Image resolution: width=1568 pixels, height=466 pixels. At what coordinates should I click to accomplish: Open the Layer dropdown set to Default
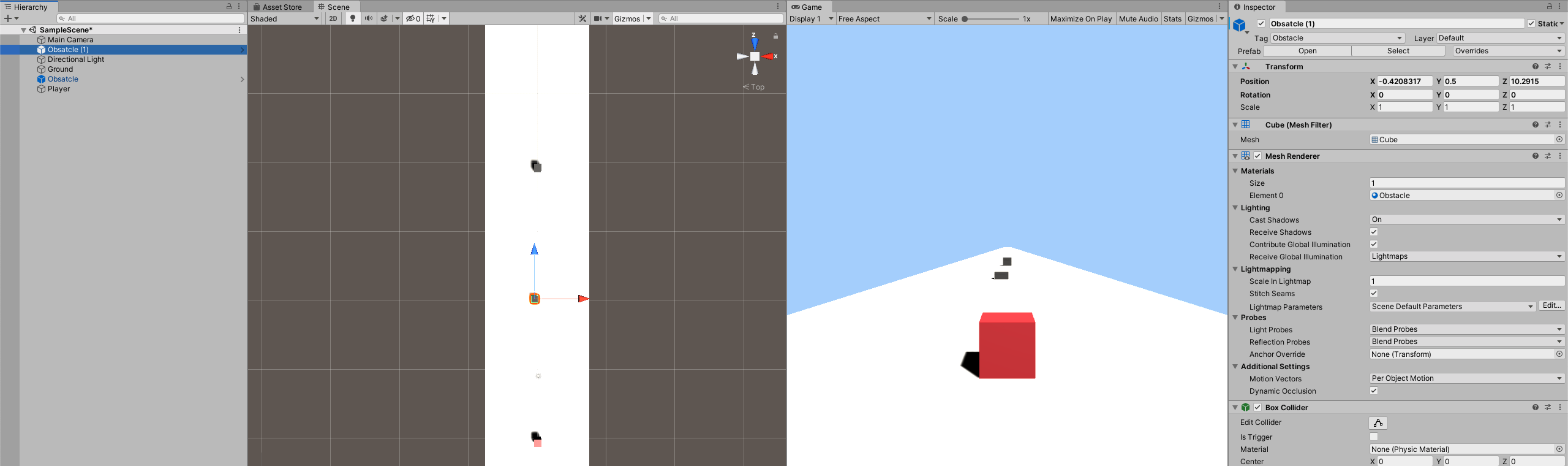(x=1501, y=38)
